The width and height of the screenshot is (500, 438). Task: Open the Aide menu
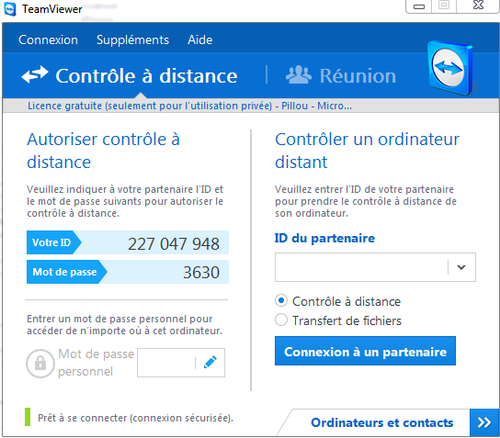pyautogui.click(x=200, y=40)
